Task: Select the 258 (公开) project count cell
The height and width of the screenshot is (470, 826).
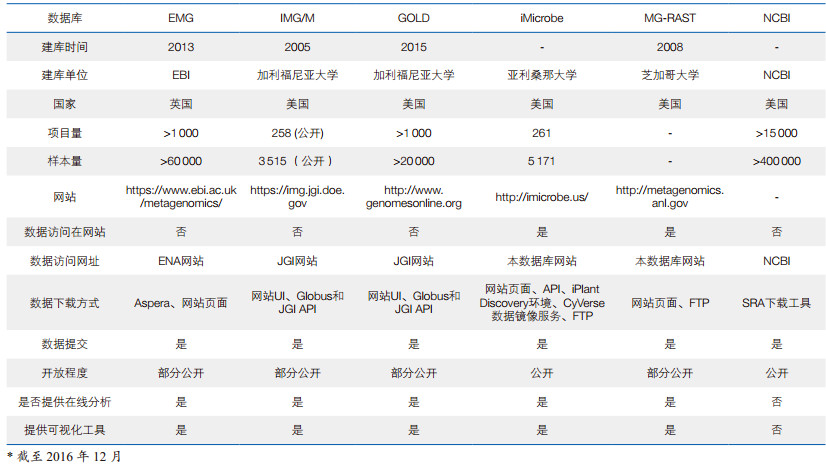Action: pos(297,133)
